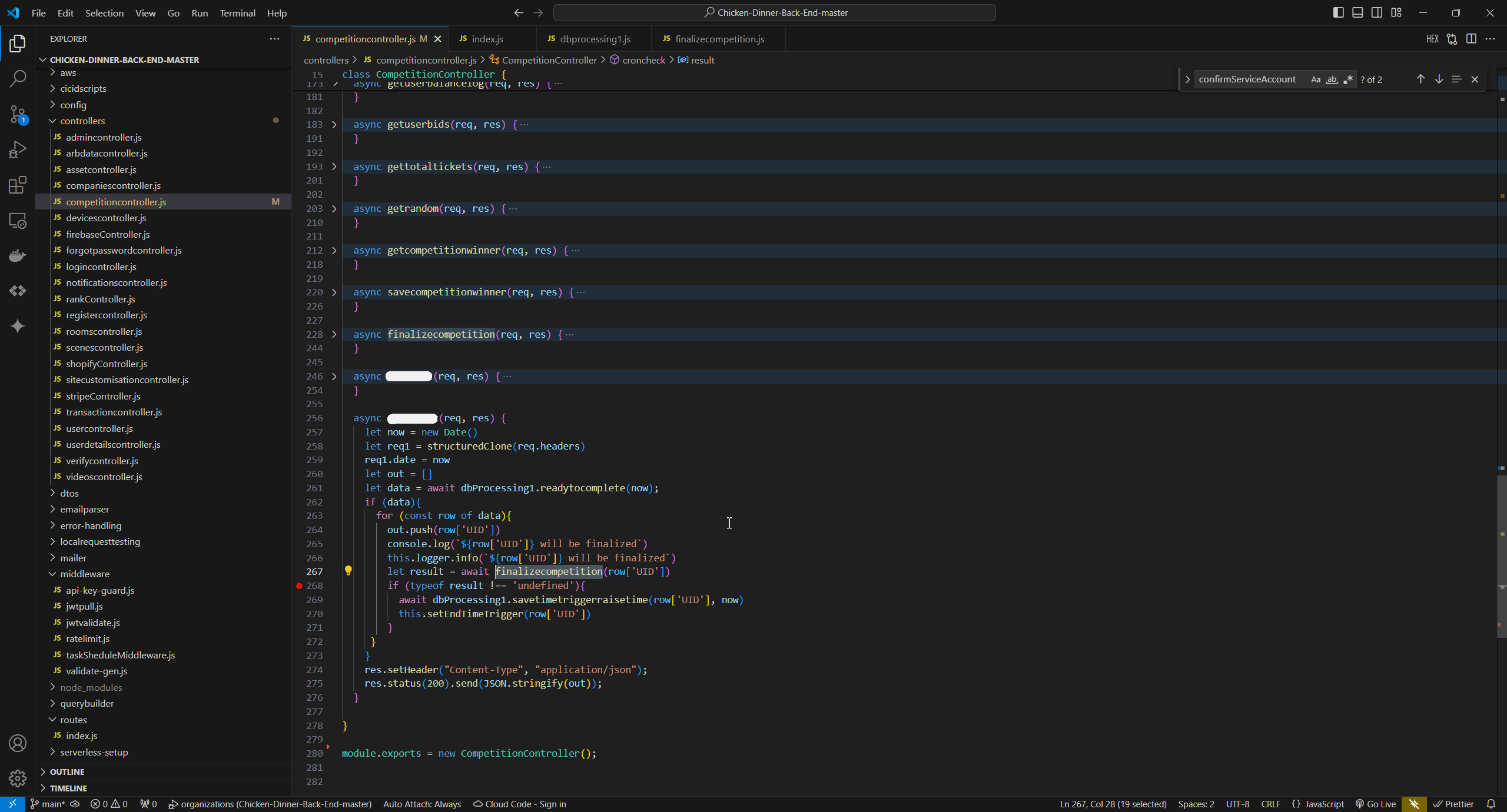Open the Terminal menu

pos(237,13)
